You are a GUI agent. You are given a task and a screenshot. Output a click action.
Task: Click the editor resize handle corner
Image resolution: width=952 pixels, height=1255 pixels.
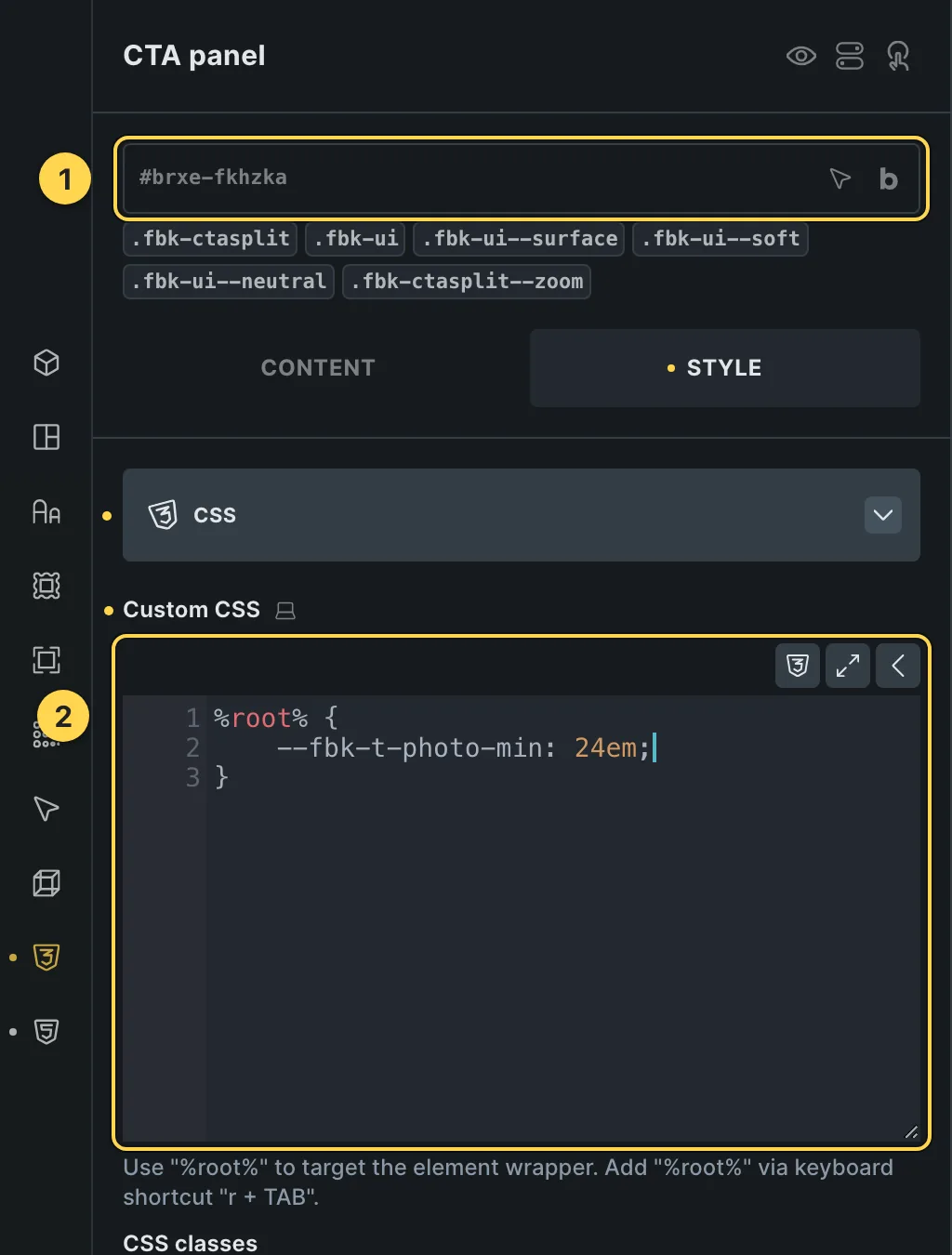pyautogui.click(x=911, y=1132)
